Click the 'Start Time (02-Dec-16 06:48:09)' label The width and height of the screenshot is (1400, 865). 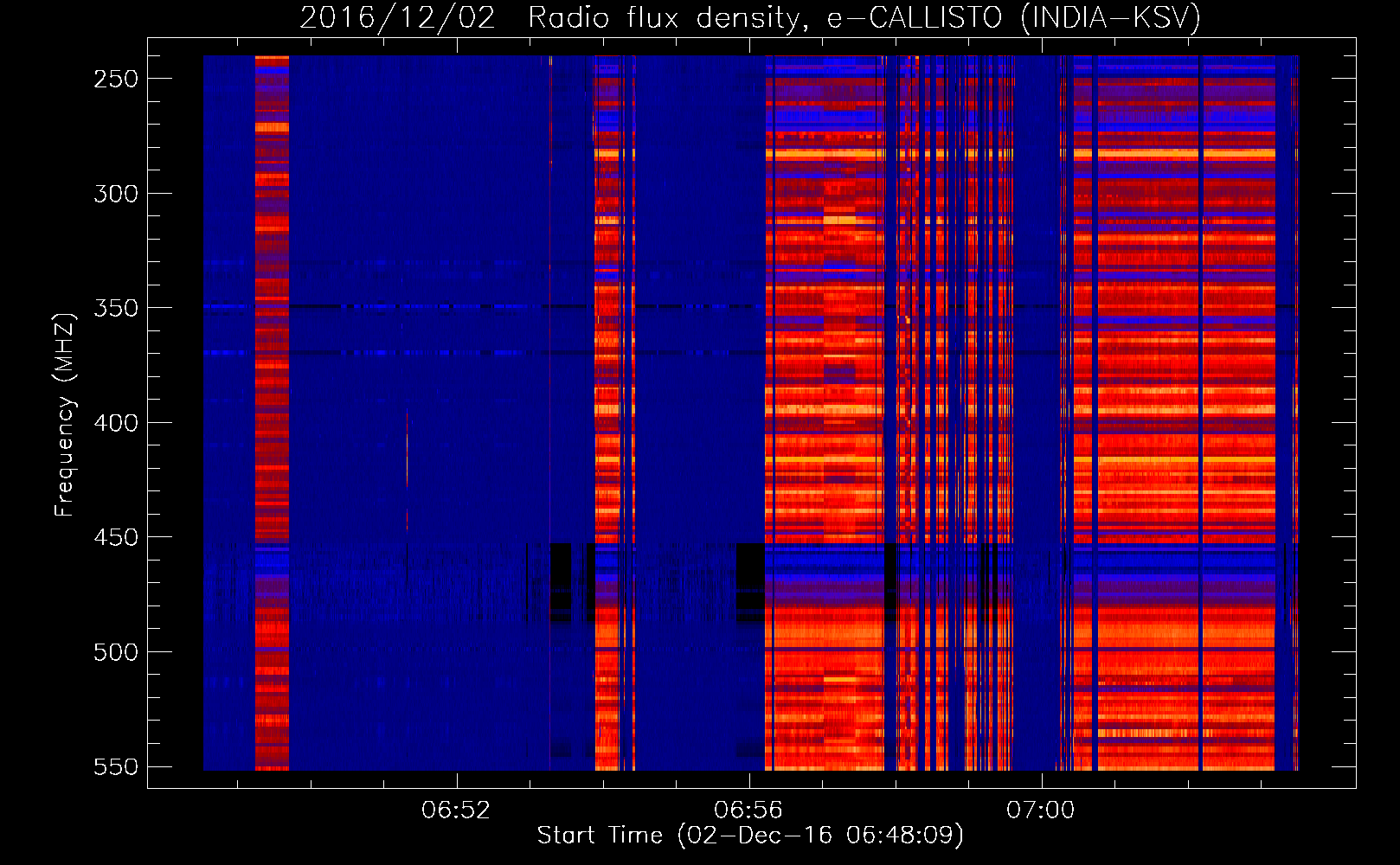pyautogui.click(x=750, y=836)
